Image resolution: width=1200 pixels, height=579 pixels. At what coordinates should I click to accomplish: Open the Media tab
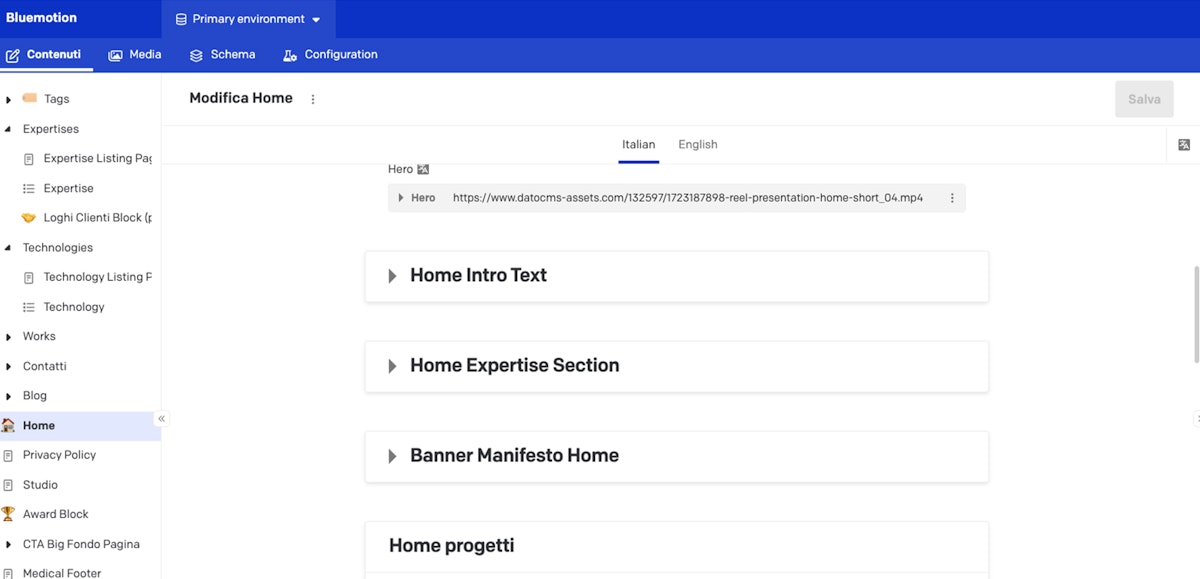(x=135, y=55)
